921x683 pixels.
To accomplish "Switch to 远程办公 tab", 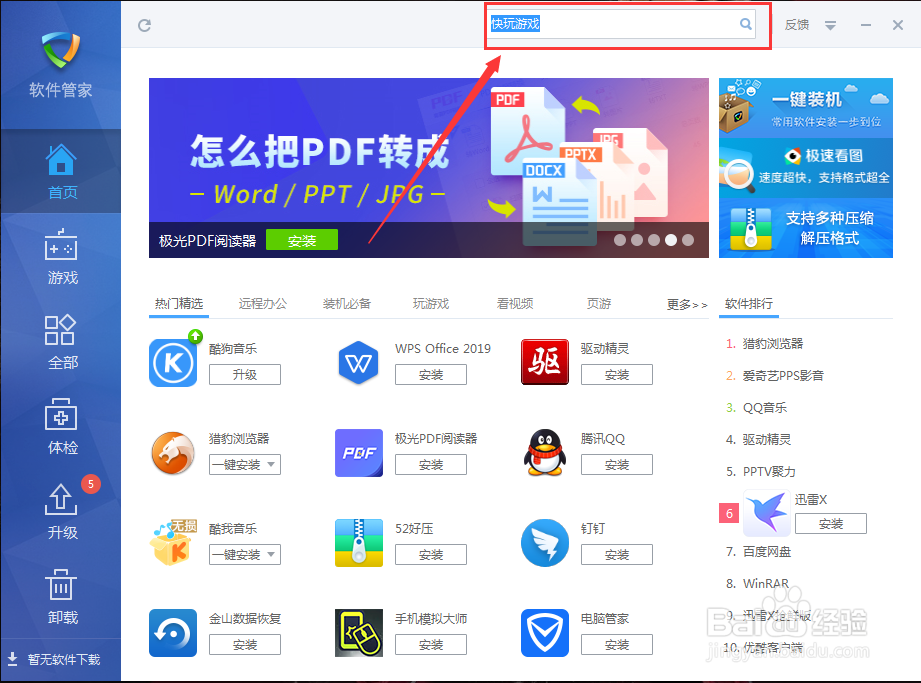I will tap(263, 304).
